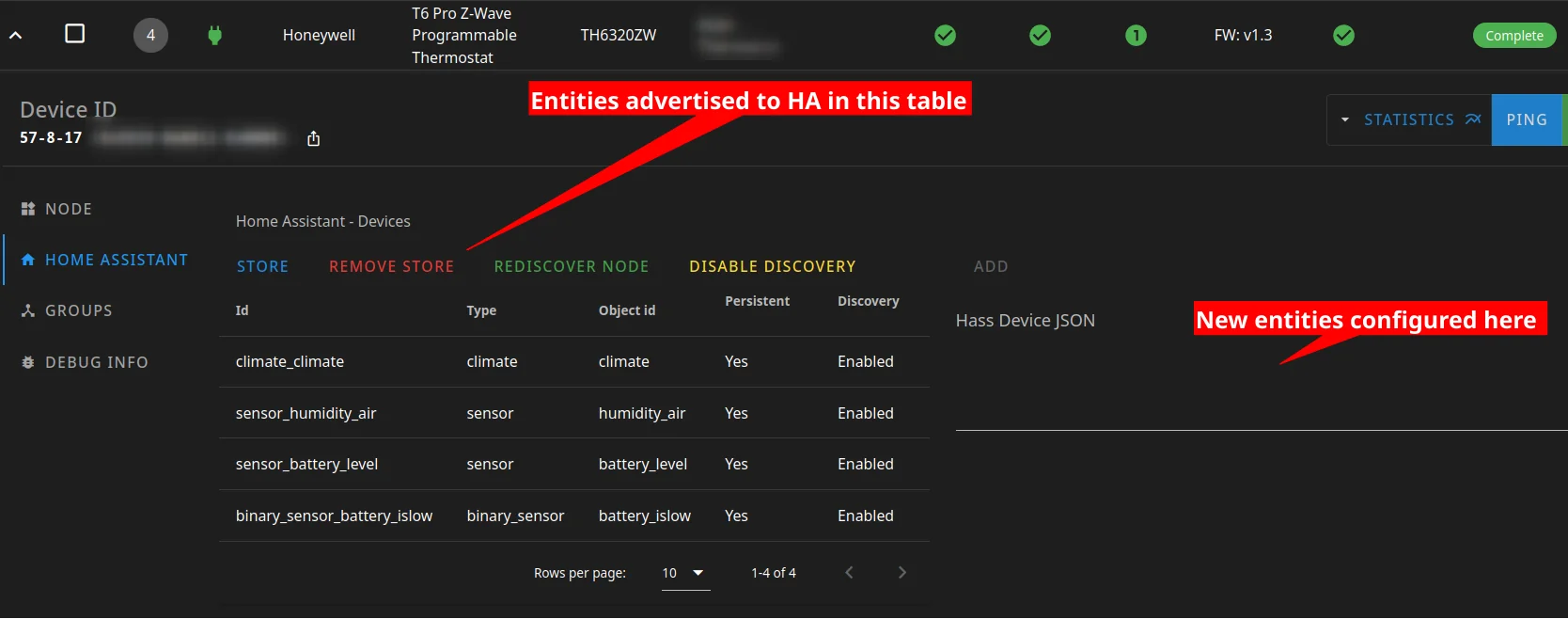Open the rows per page dropdown
Viewport: 1568px width, 619px height.
685,573
